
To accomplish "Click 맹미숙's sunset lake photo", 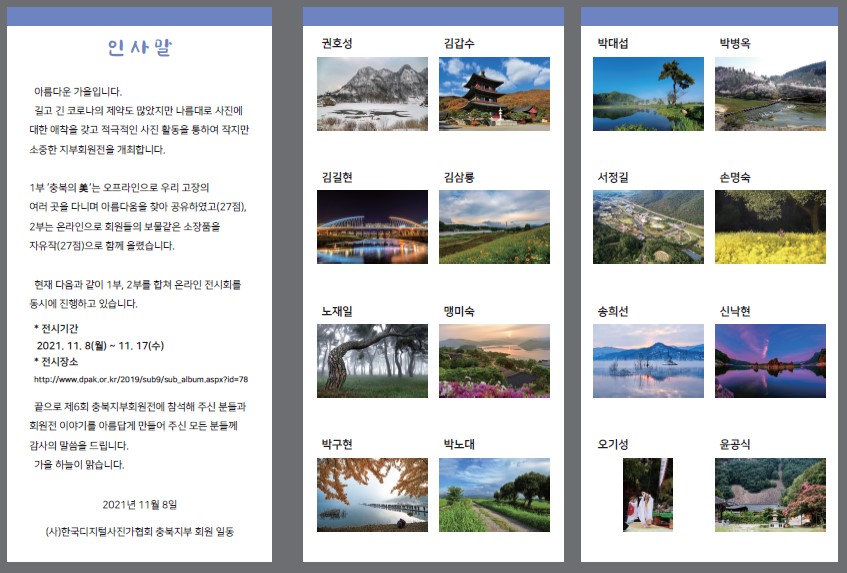I will click(494, 361).
